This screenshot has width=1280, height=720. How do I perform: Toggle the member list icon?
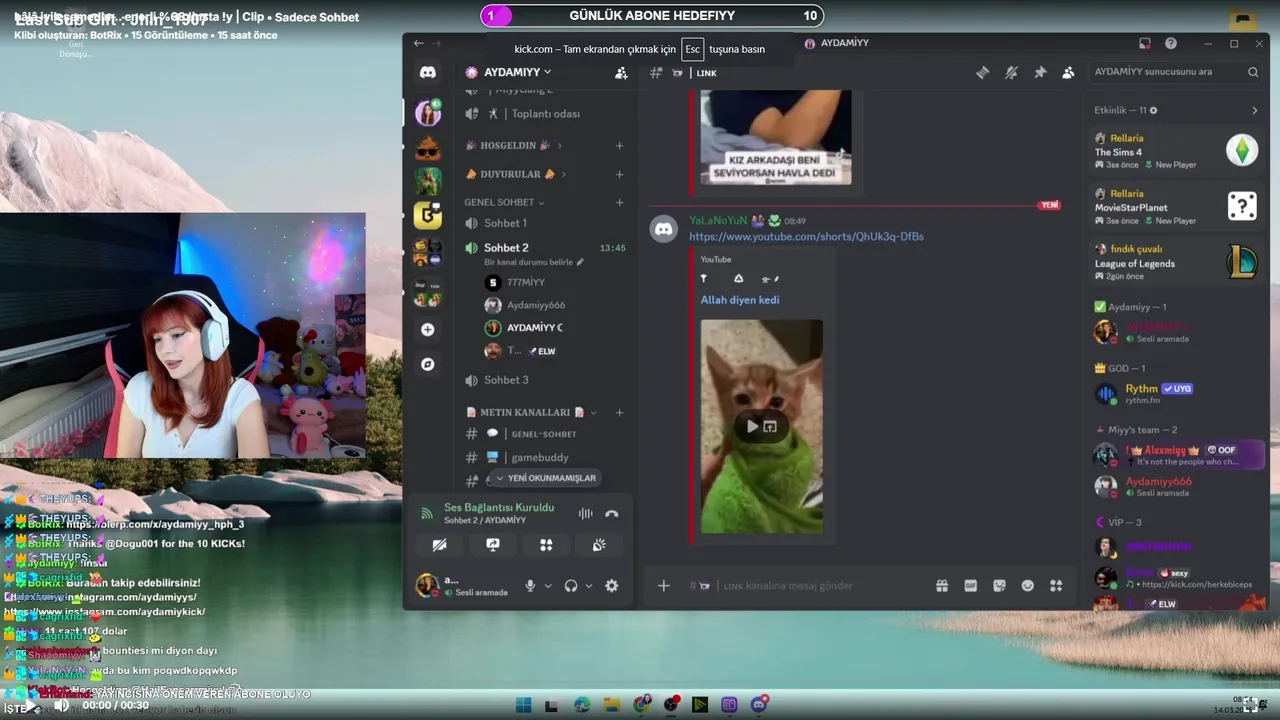tap(1068, 72)
